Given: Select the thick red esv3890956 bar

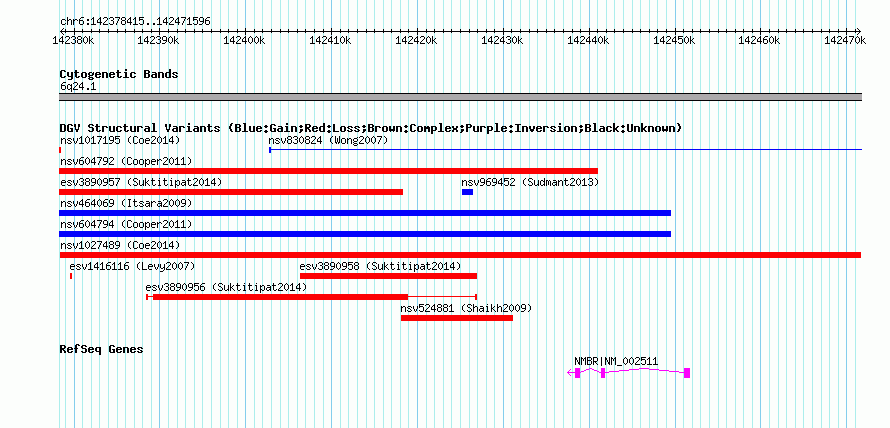Looking at the screenshot, I should click(x=280, y=297).
